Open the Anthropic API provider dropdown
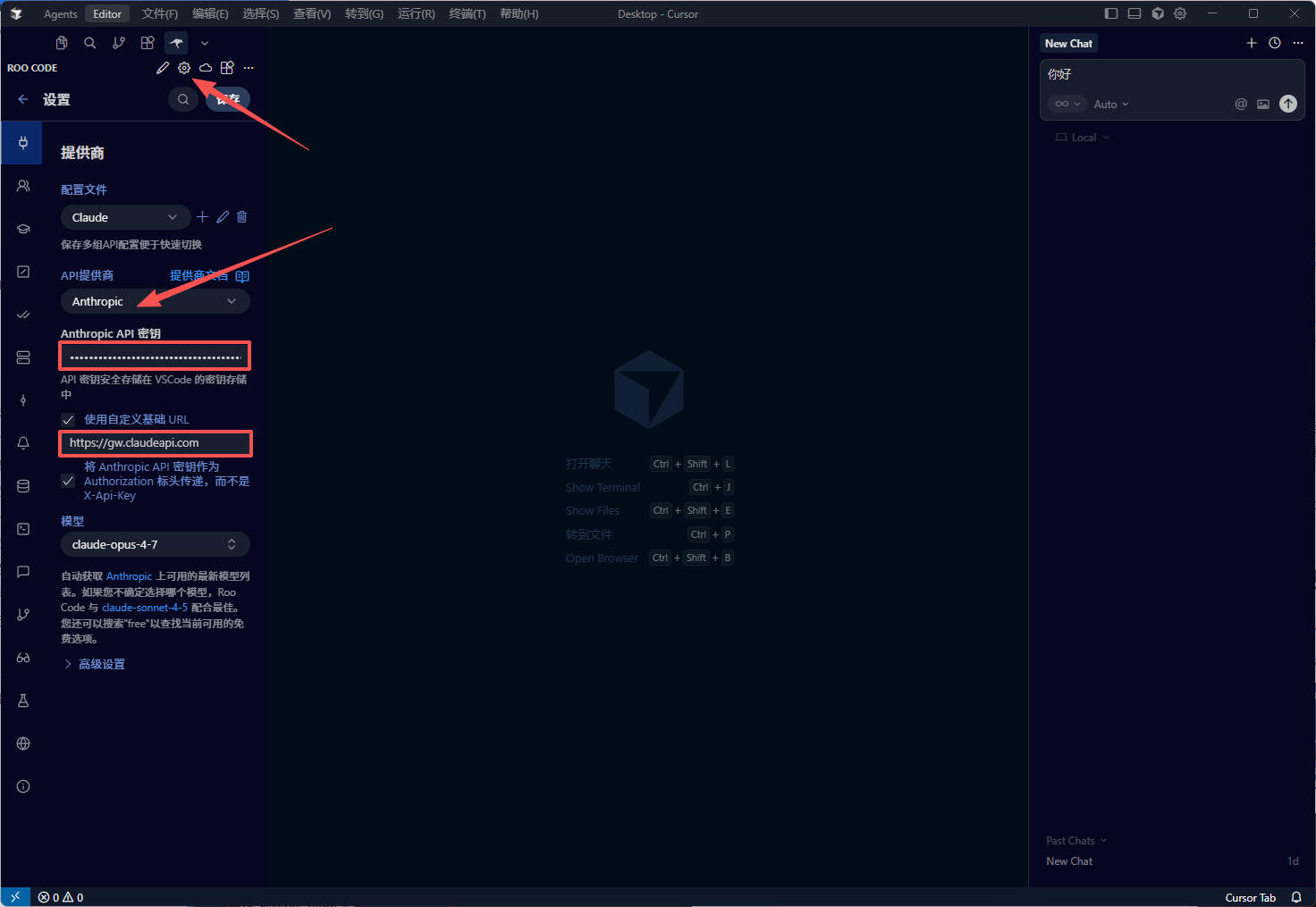Image resolution: width=1316 pixels, height=907 pixels. (155, 302)
